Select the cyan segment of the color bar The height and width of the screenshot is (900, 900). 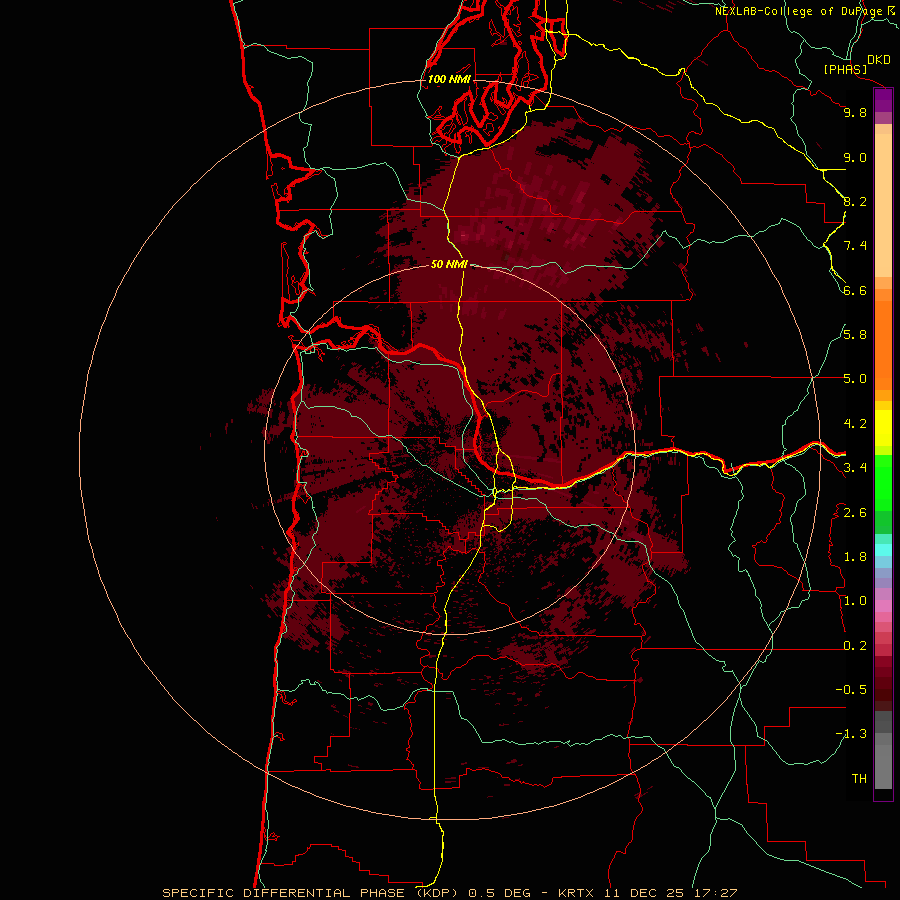[x=883, y=550]
